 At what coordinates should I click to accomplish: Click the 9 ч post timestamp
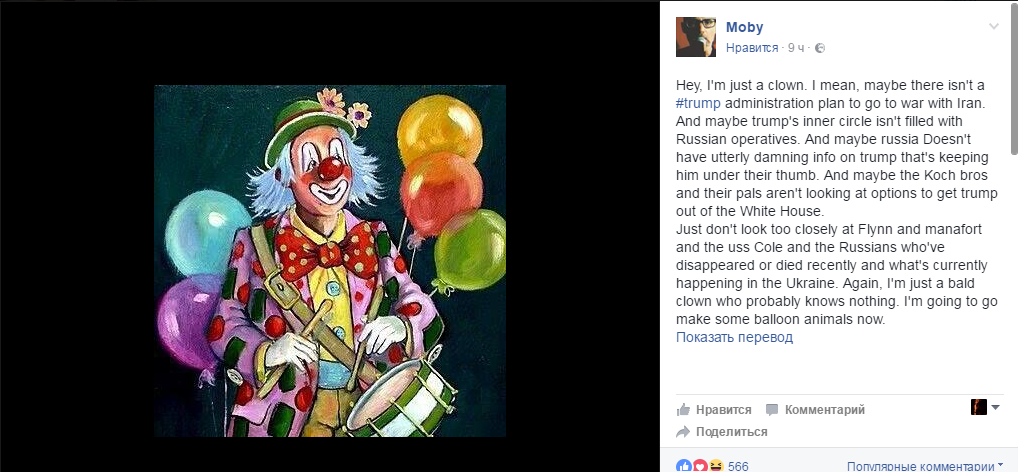[x=797, y=47]
